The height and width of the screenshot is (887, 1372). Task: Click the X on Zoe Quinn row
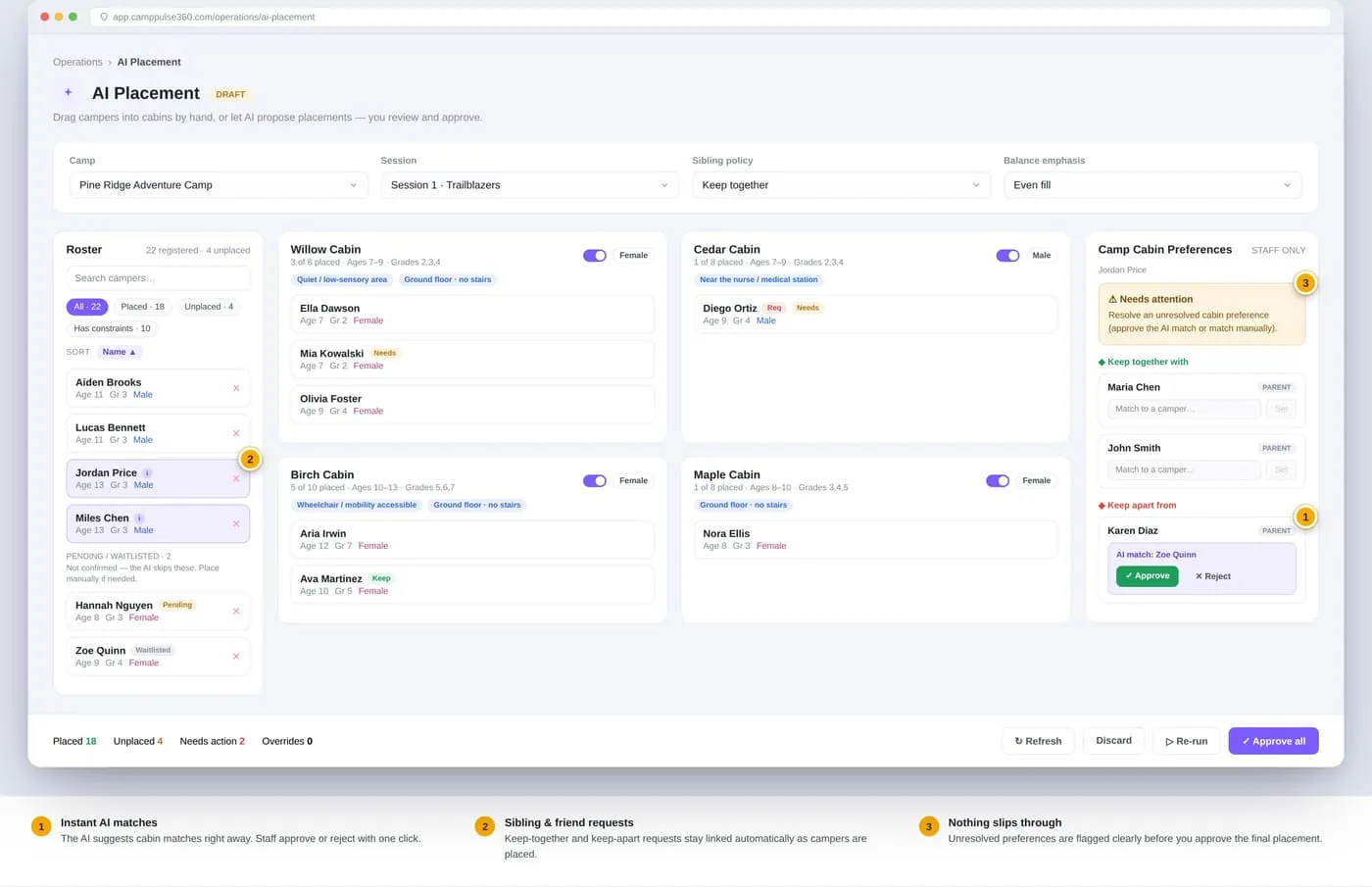click(x=236, y=657)
